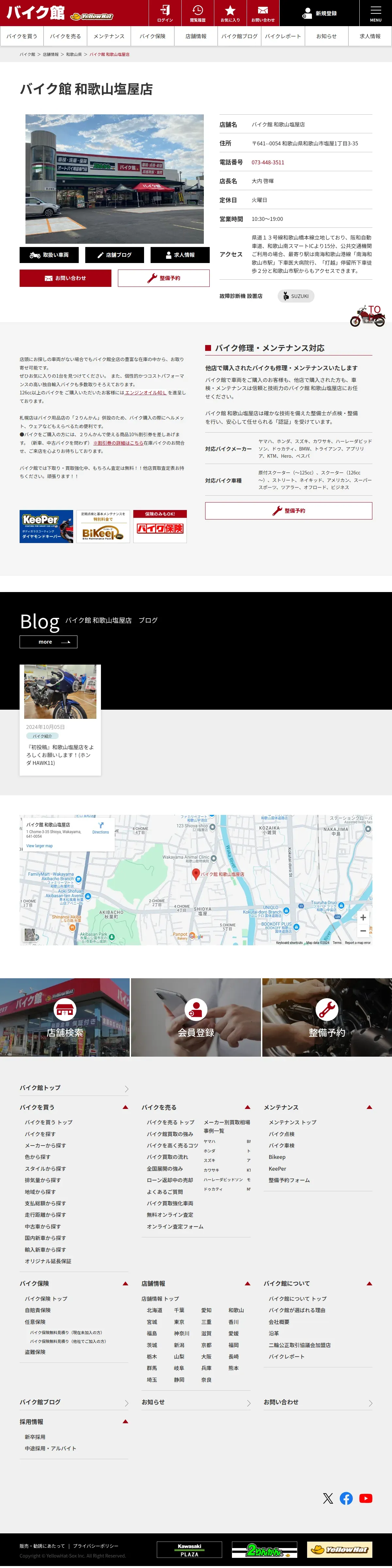The image size is (392, 1568).
Task: Click 整備予約 button under store photo
Action: click(x=164, y=278)
